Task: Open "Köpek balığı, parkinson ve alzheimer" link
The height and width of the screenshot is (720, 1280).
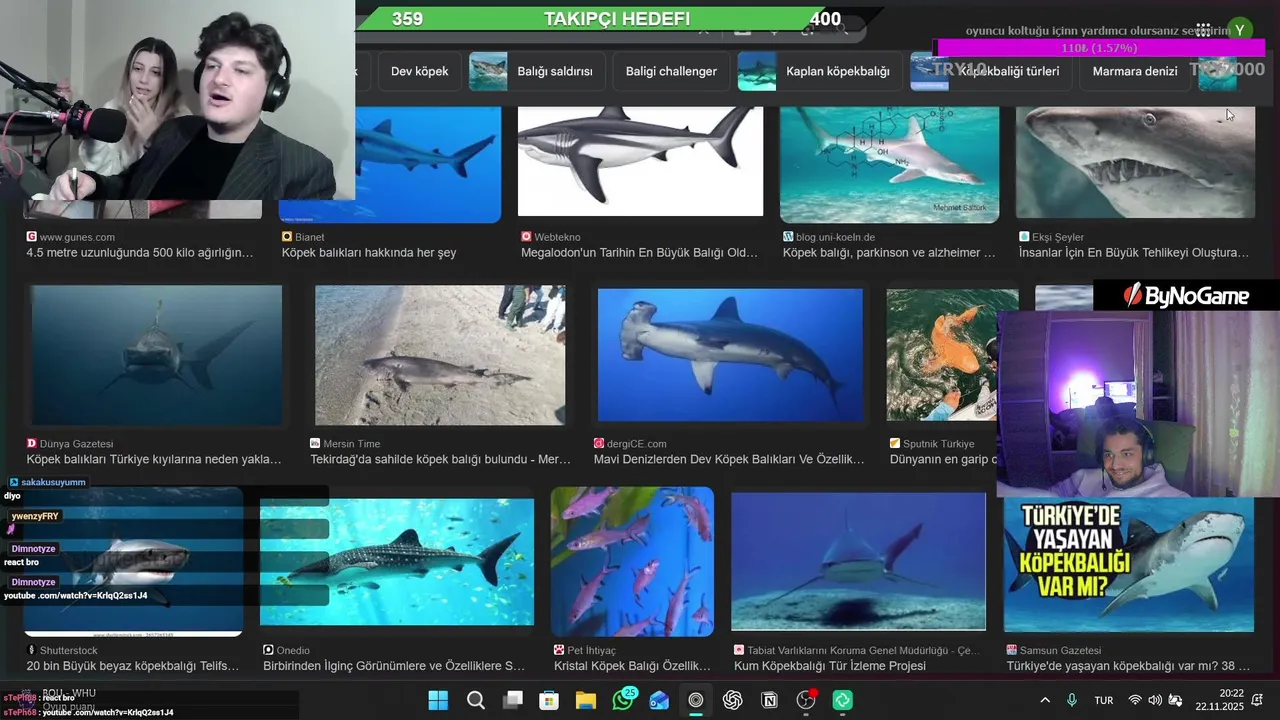Action: (x=889, y=253)
